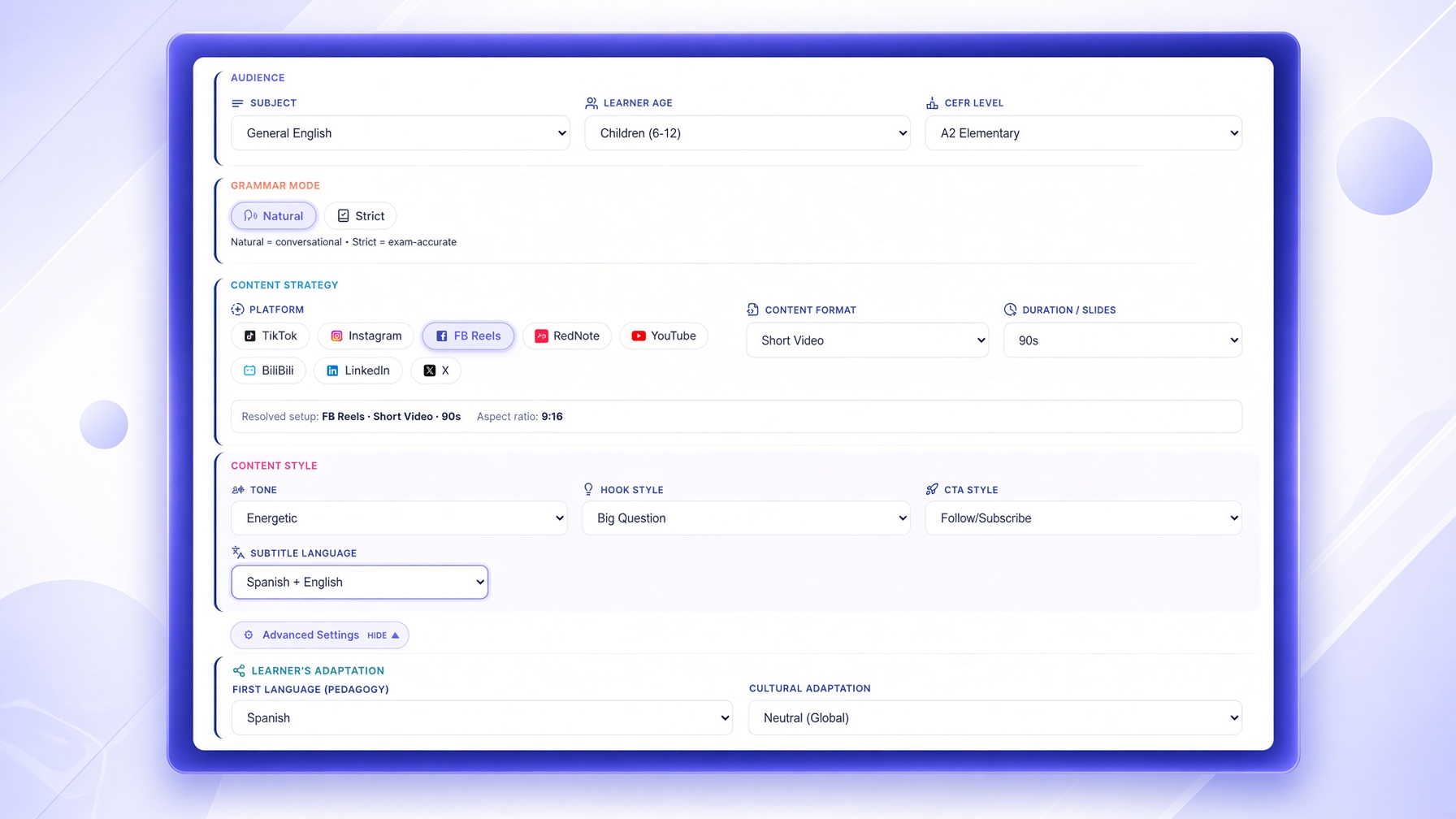
Task: Click the Hook Style lightbulb icon
Action: click(588, 489)
